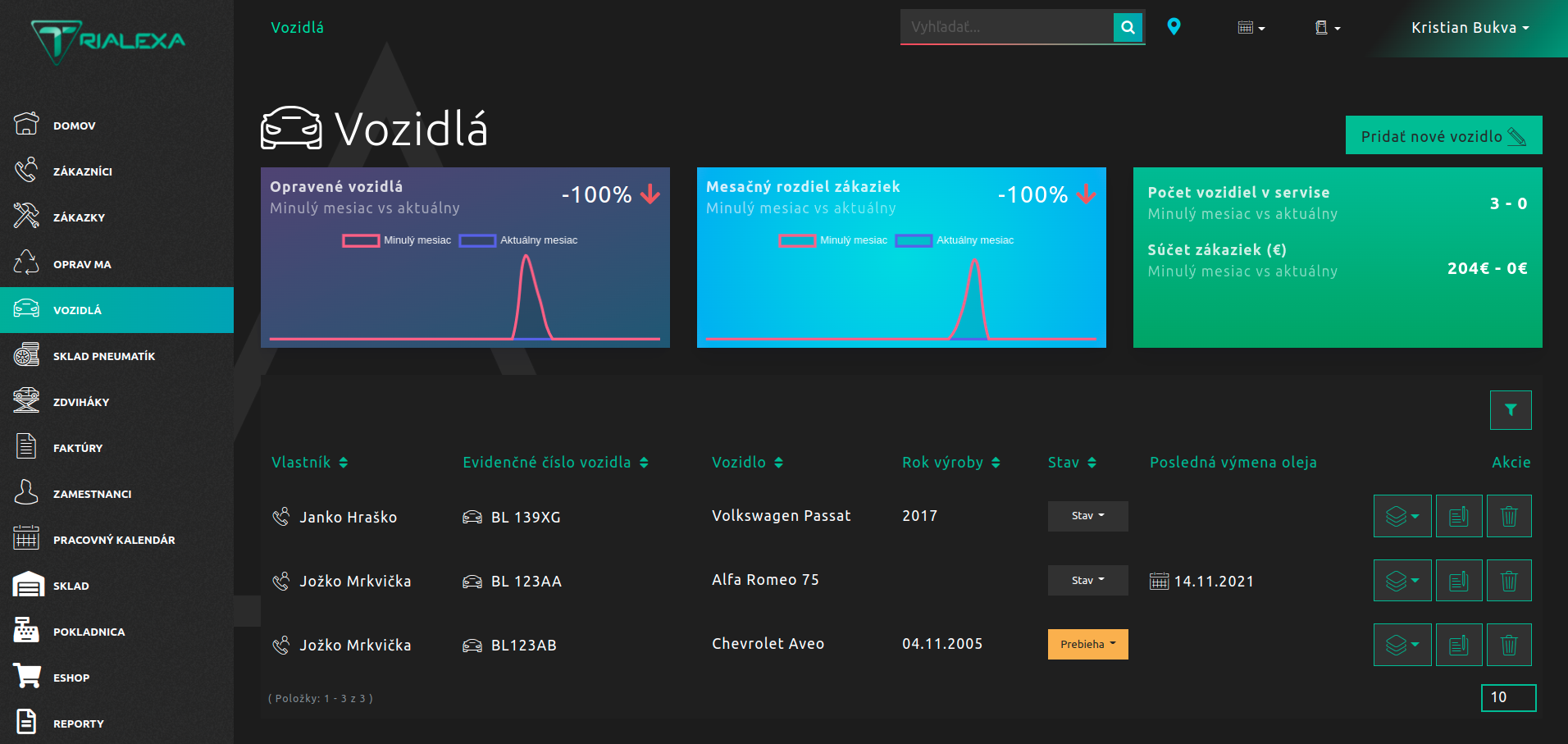Click the search magnifier button
The image size is (1568, 744).
pyautogui.click(x=1128, y=27)
